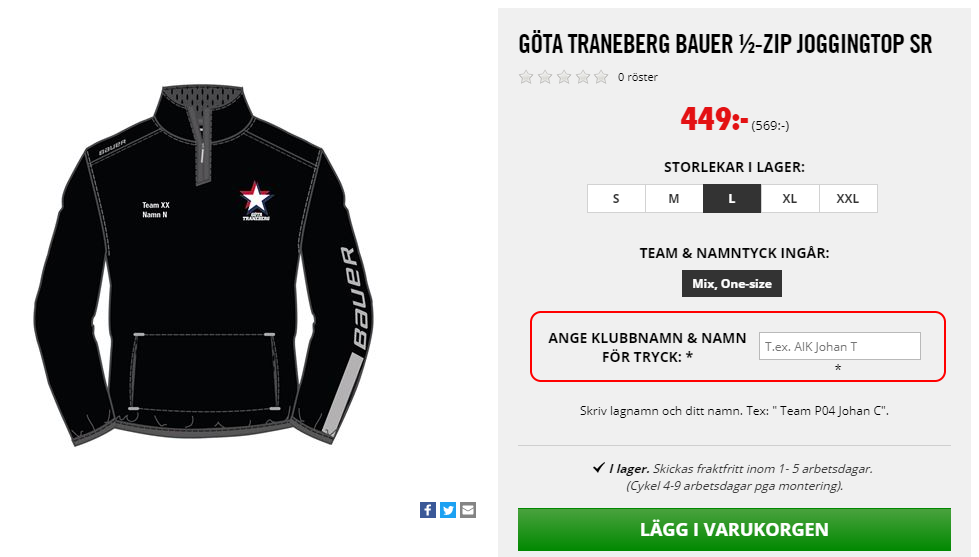Viewport: 979px width, 557px height.
Task: Click the Göta Traneberg star logo on the shirt
Action: tap(256, 201)
